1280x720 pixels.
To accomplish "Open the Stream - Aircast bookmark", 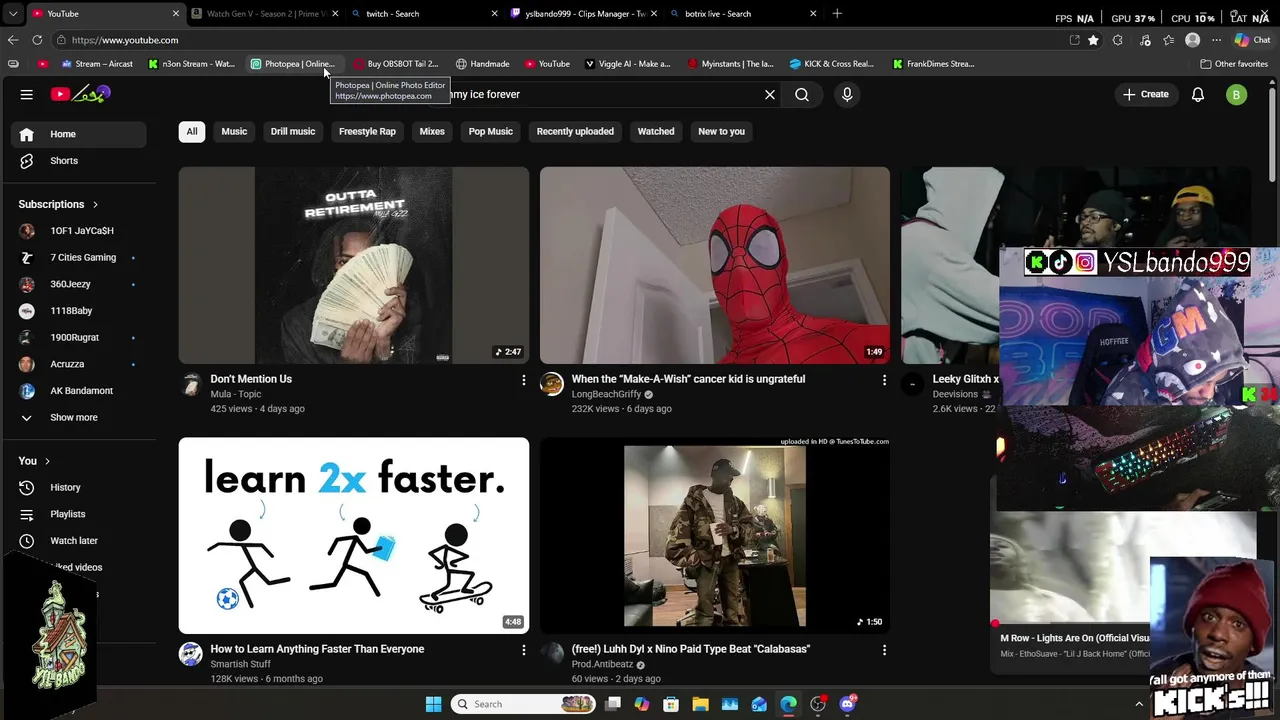I will (x=97, y=64).
